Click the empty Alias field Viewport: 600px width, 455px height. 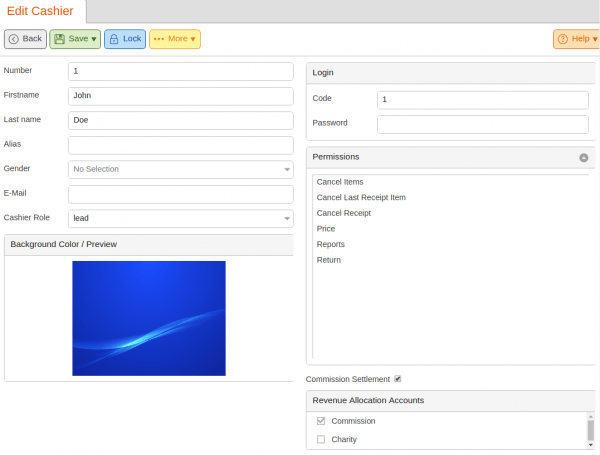[181, 145]
